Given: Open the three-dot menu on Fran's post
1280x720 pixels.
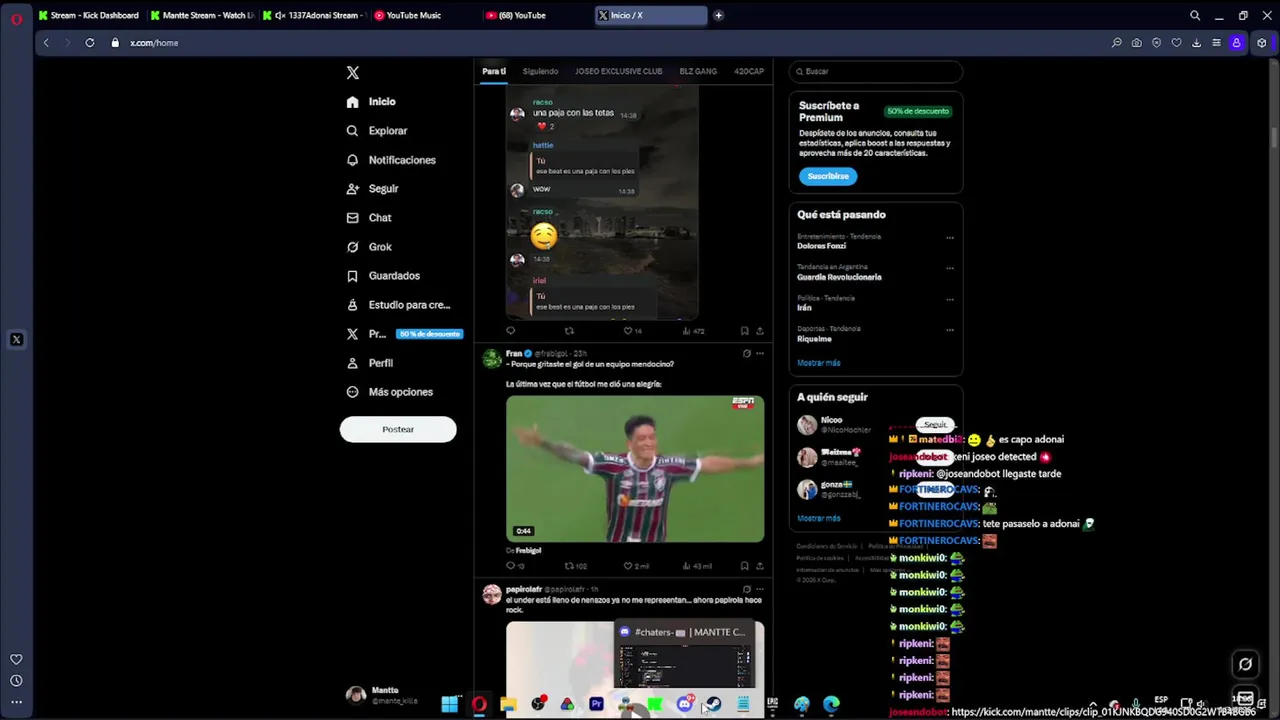Looking at the screenshot, I should [760, 353].
